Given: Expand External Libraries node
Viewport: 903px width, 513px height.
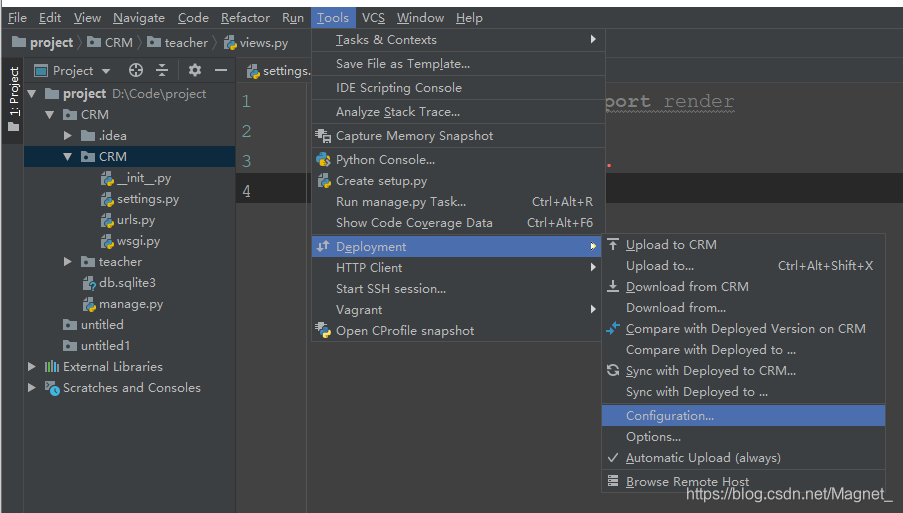Looking at the screenshot, I should (32, 367).
